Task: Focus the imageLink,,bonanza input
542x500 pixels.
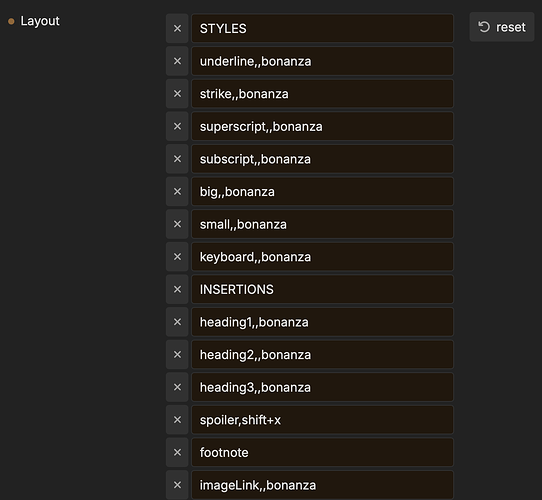Action: [x=323, y=485]
